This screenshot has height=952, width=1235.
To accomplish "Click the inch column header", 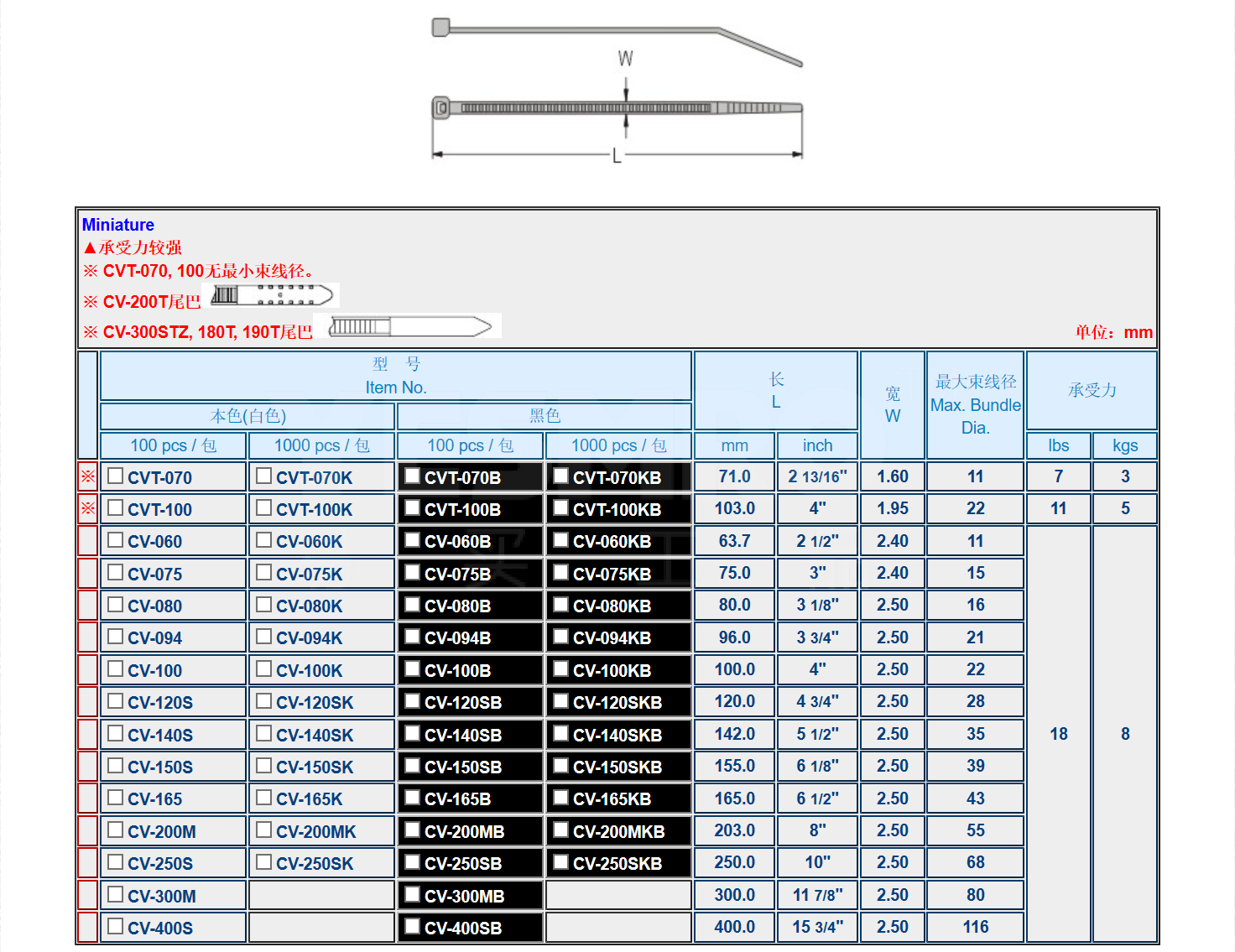I will tap(818, 445).
